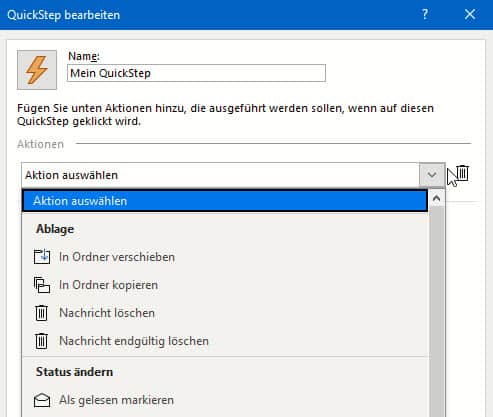The height and width of the screenshot is (417, 493).
Task: Choose In Ordner verschieben from the list
Action: [x=225, y=257]
